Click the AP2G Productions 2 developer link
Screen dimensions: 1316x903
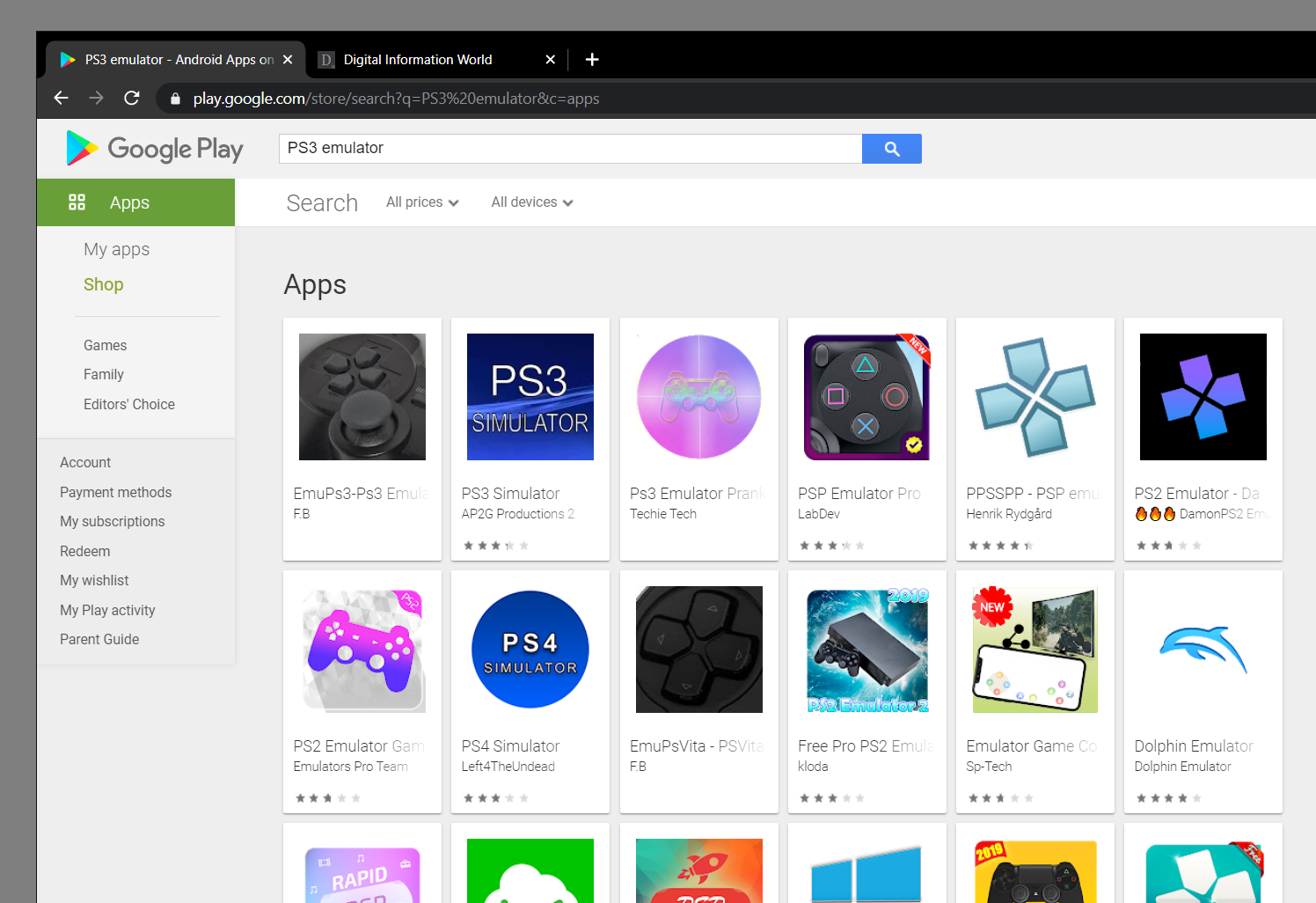click(x=518, y=514)
